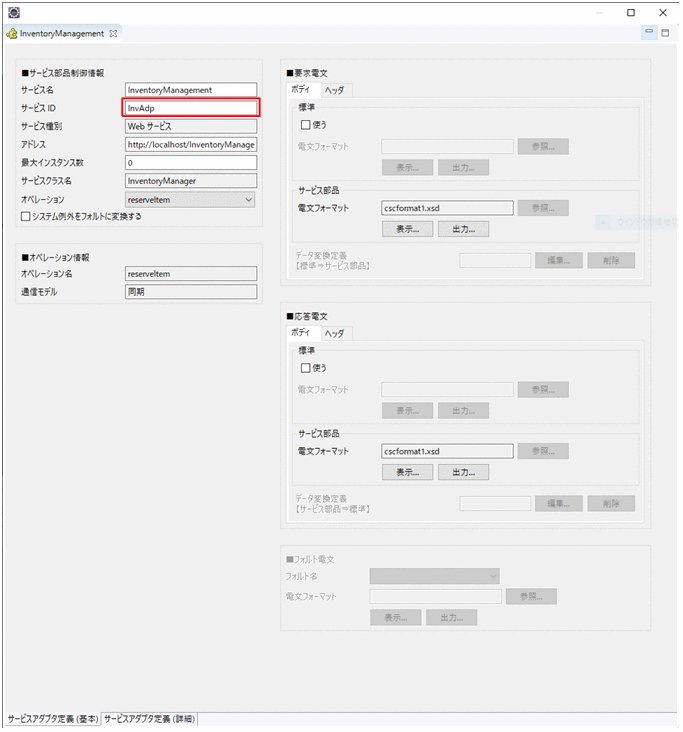Open the disabled フォルト名 dropdown
The image size is (683, 732).
point(434,576)
